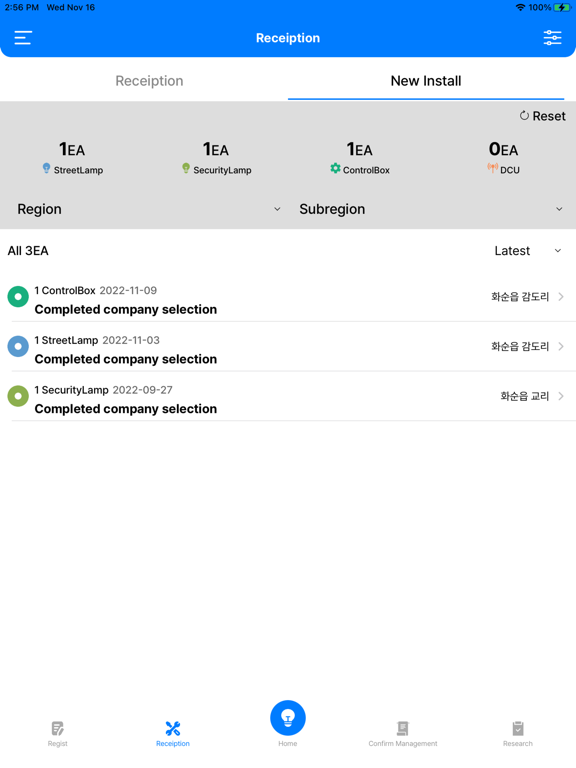This screenshot has width=576, height=768.
Task: Filter by SecurityLamp count
Action: pos(216,158)
